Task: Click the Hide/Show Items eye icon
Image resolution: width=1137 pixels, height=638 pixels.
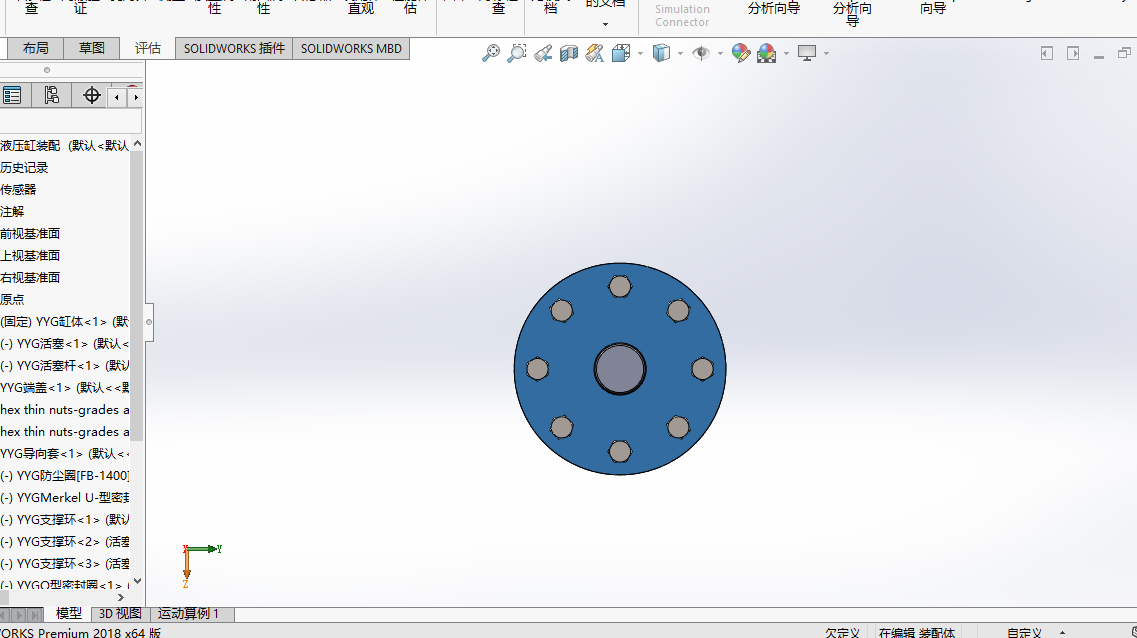Action: coord(701,53)
